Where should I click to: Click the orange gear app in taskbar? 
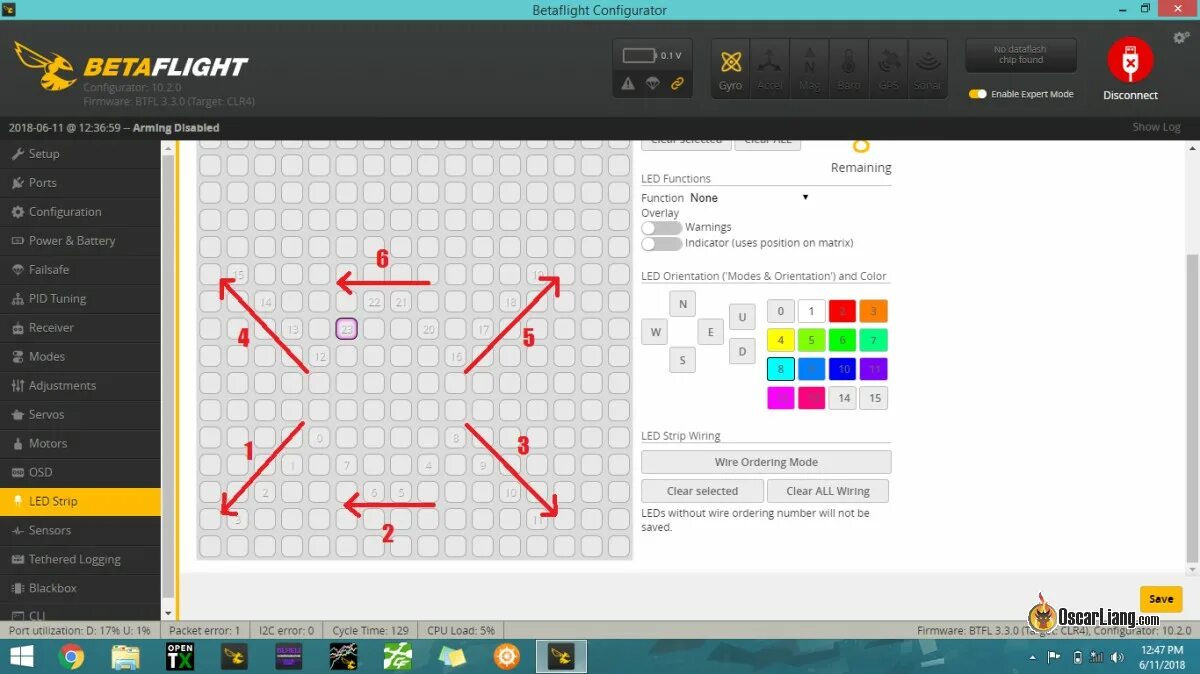(x=507, y=657)
